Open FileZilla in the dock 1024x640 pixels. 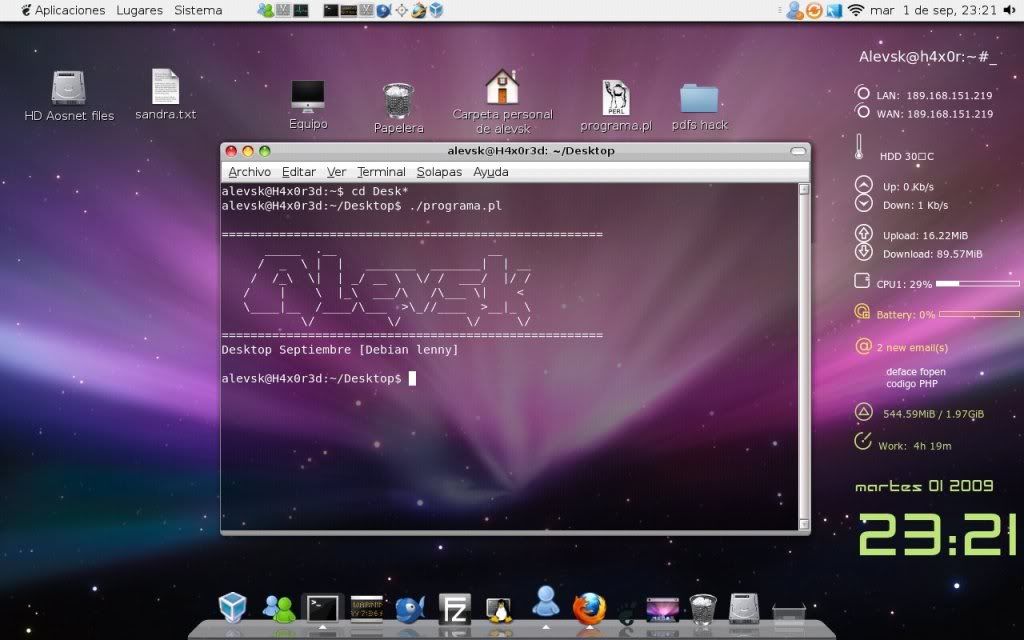[x=456, y=608]
